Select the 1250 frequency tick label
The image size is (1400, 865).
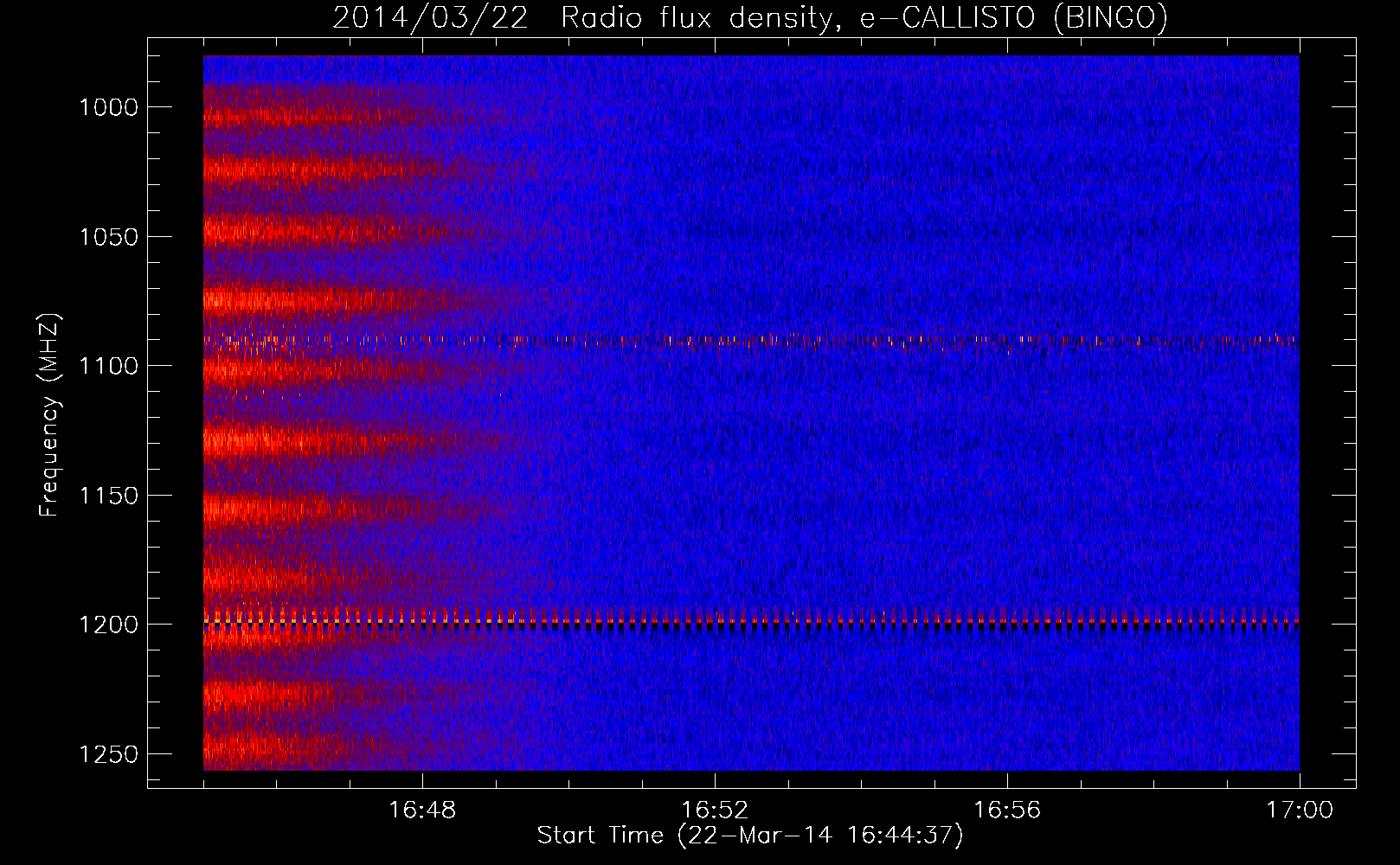coord(108,754)
